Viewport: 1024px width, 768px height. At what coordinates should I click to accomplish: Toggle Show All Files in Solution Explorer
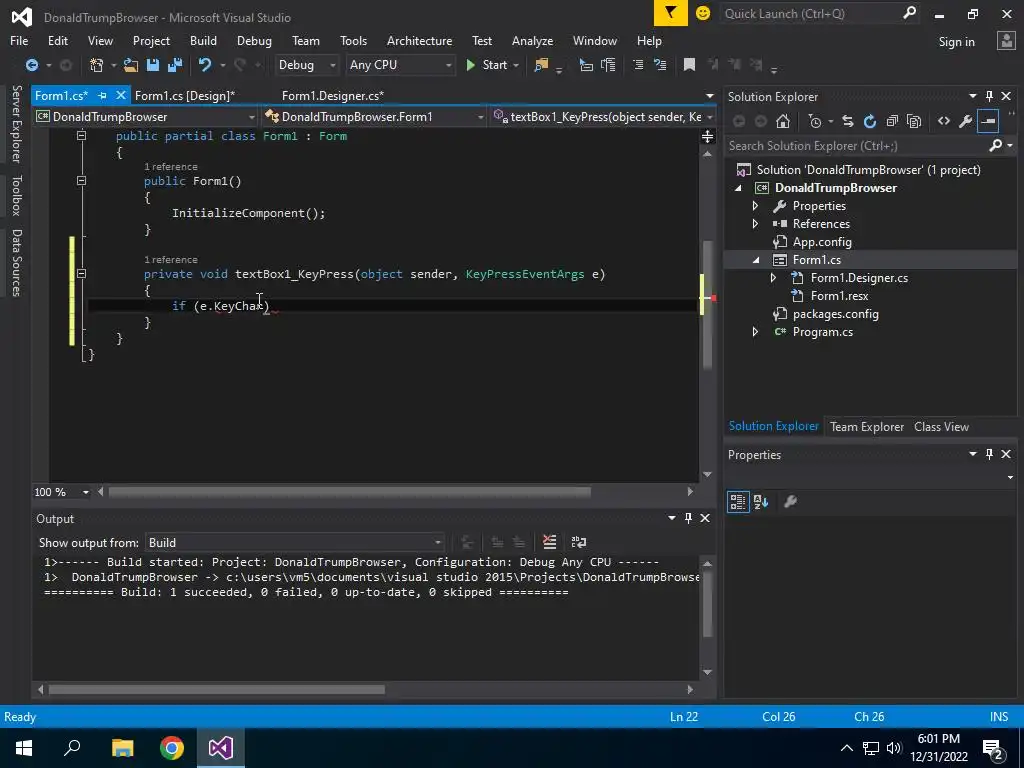914,121
